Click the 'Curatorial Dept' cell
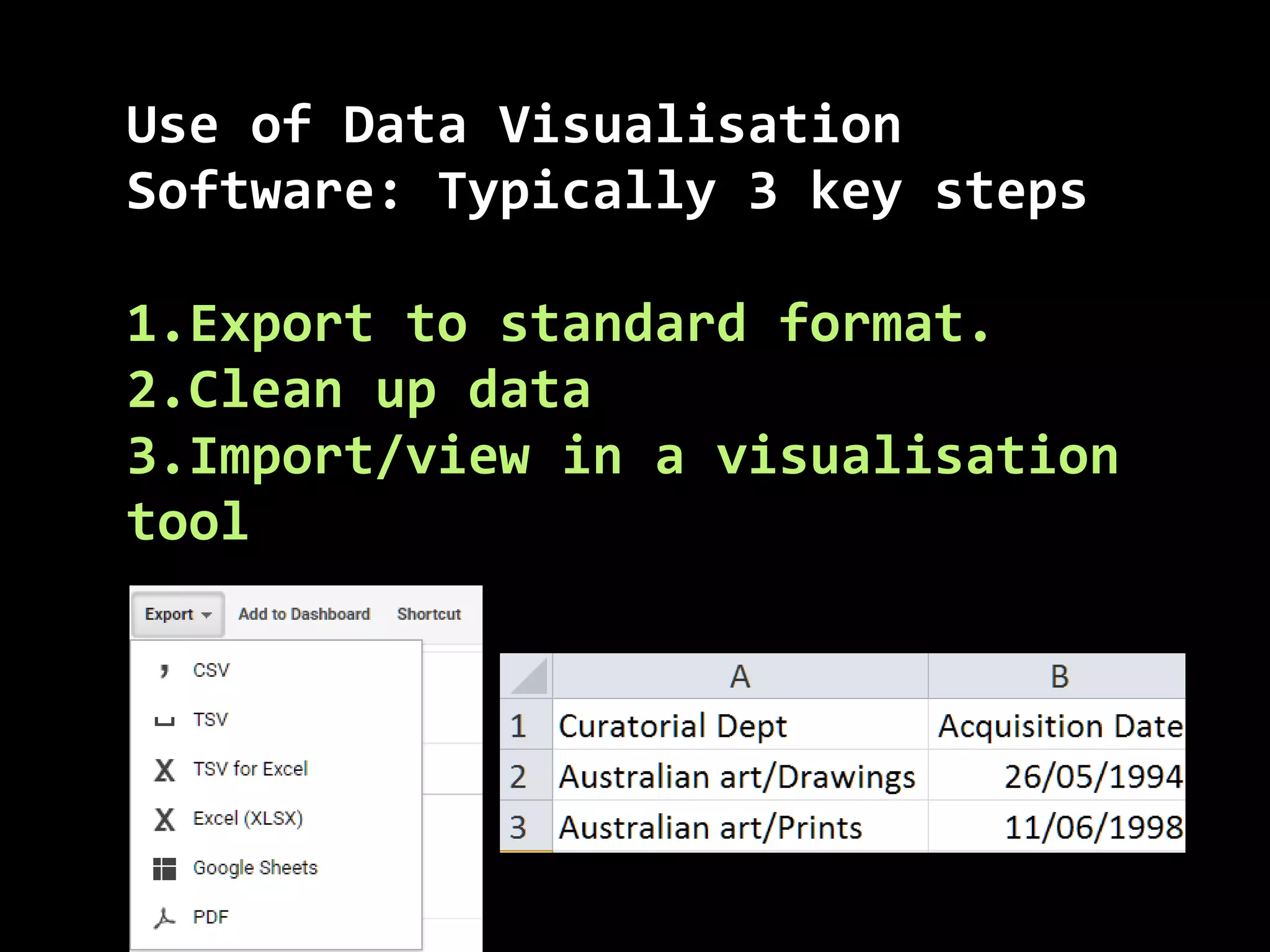 (740, 725)
